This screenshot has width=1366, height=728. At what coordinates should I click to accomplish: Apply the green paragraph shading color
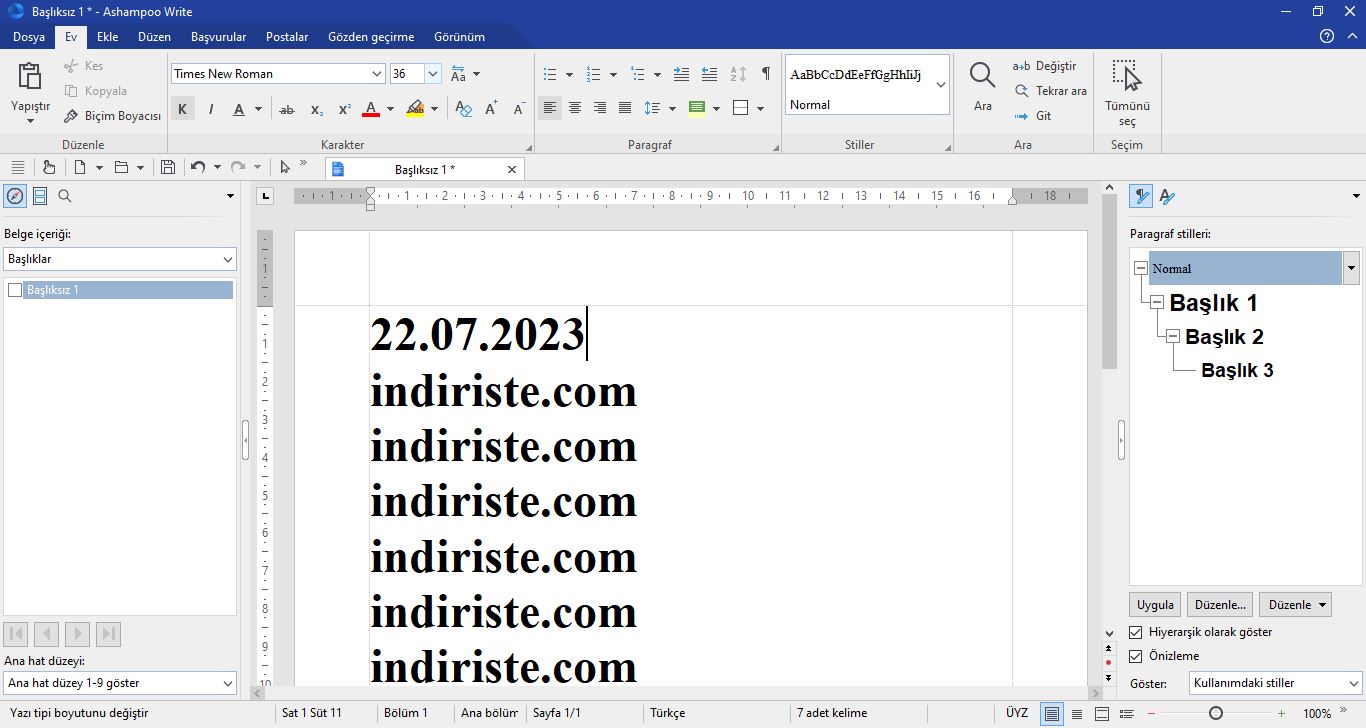point(697,108)
